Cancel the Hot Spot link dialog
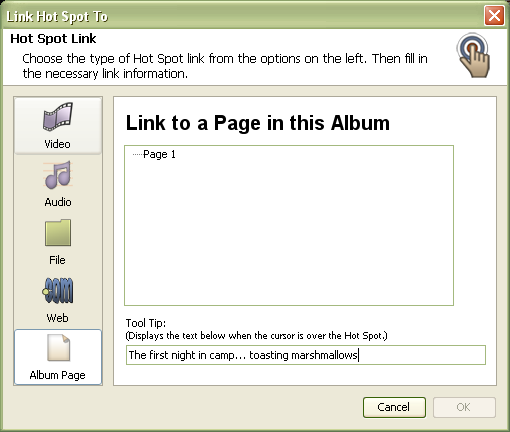Viewport: 510px width, 432px height. point(394,407)
